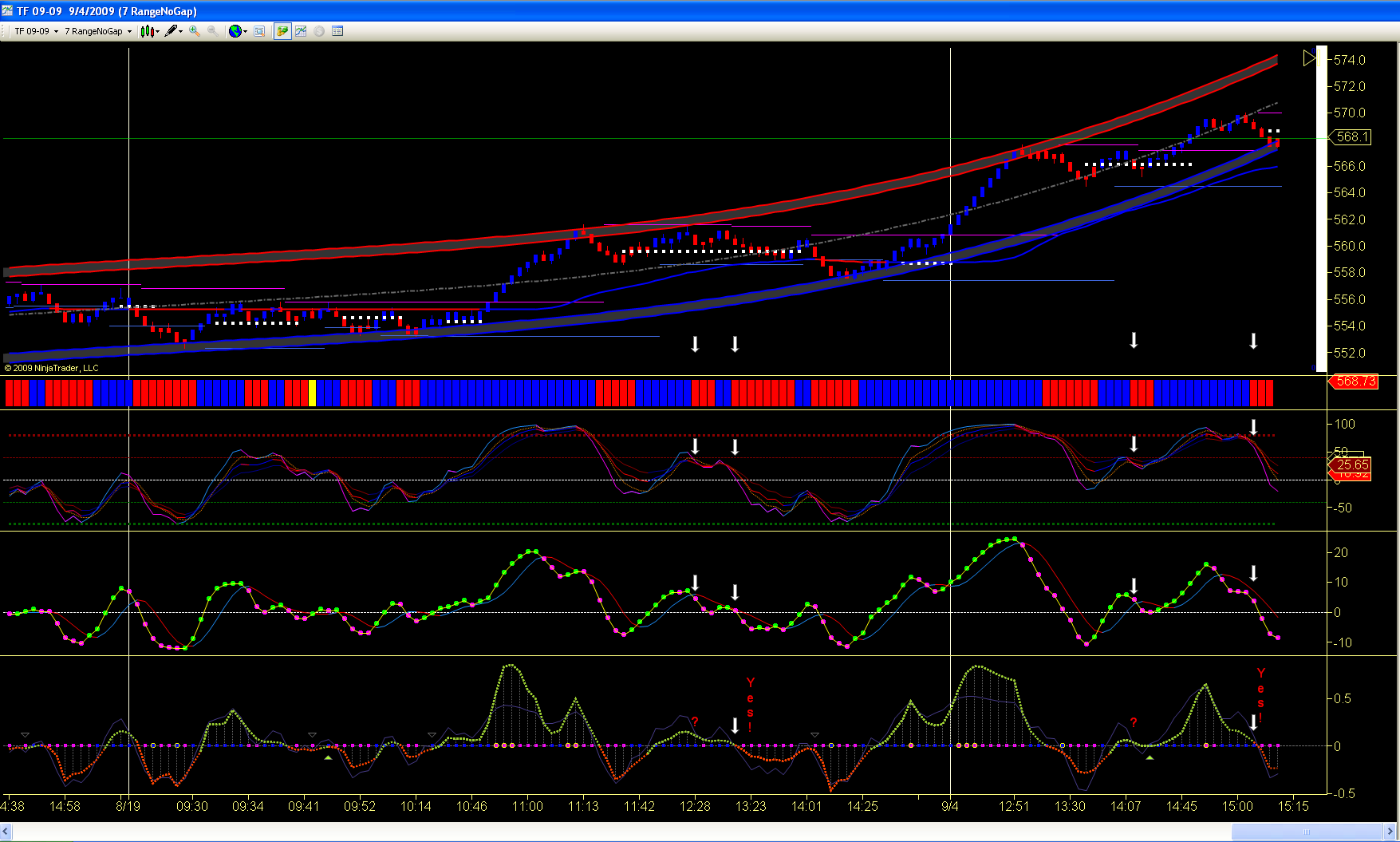Click the -10 momentum axis label

(x=1341, y=642)
